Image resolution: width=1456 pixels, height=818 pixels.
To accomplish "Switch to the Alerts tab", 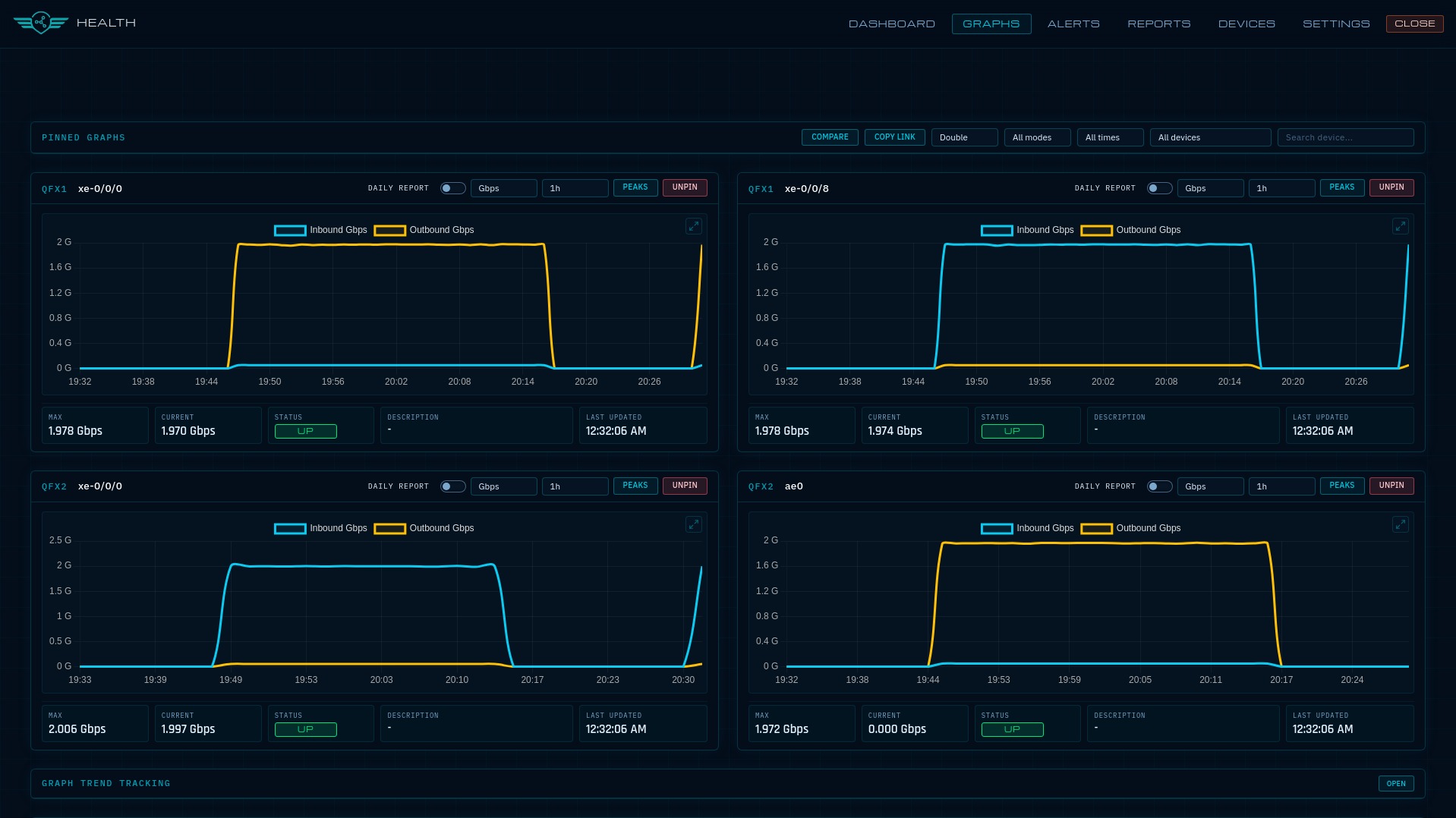I will point(1073,24).
